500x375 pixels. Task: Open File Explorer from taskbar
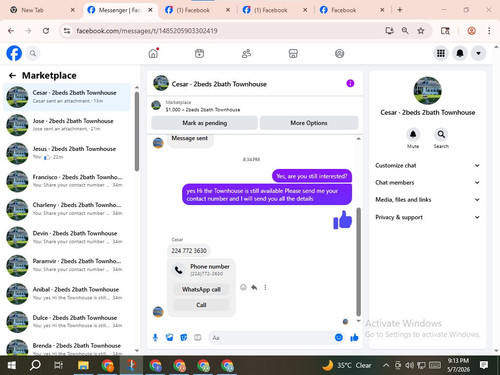[83, 366]
